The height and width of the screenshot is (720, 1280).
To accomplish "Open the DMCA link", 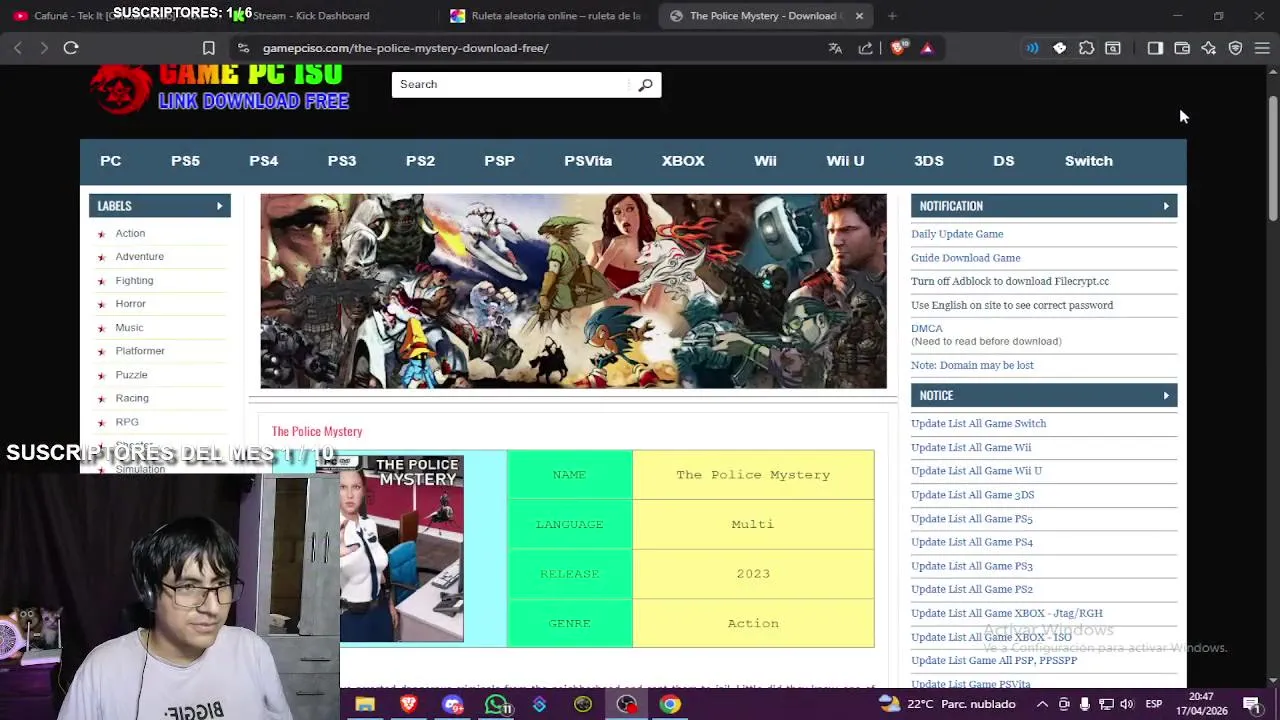I will tap(927, 329).
